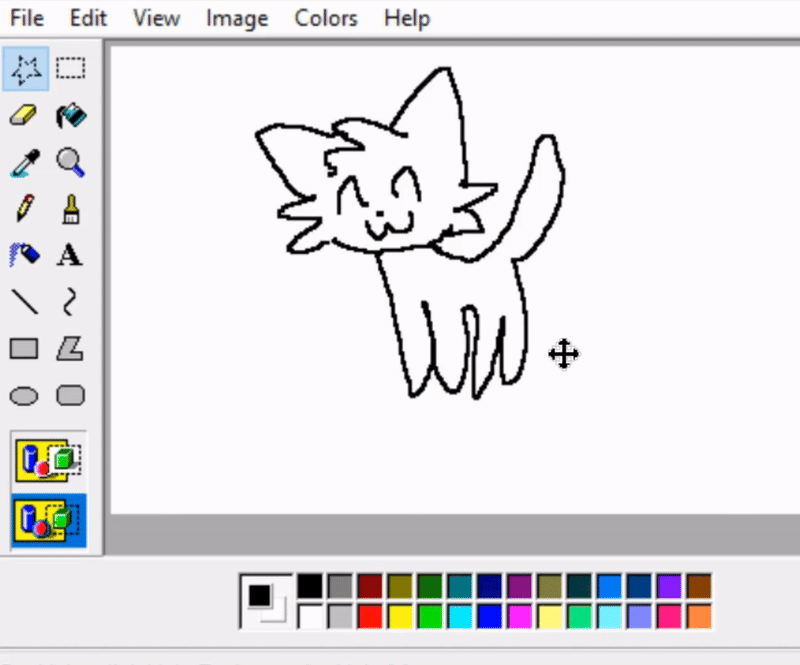This screenshot has height=665, width=800.
Task: Enable the transparent selection option
Action: click(x=49, y=521)
